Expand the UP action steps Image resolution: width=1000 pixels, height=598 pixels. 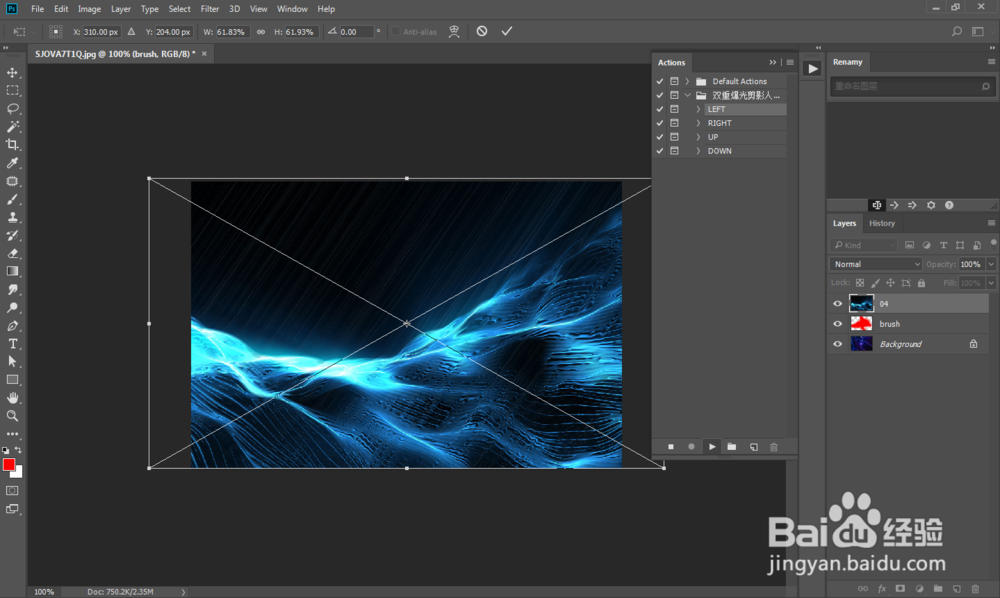coord(698,137)
